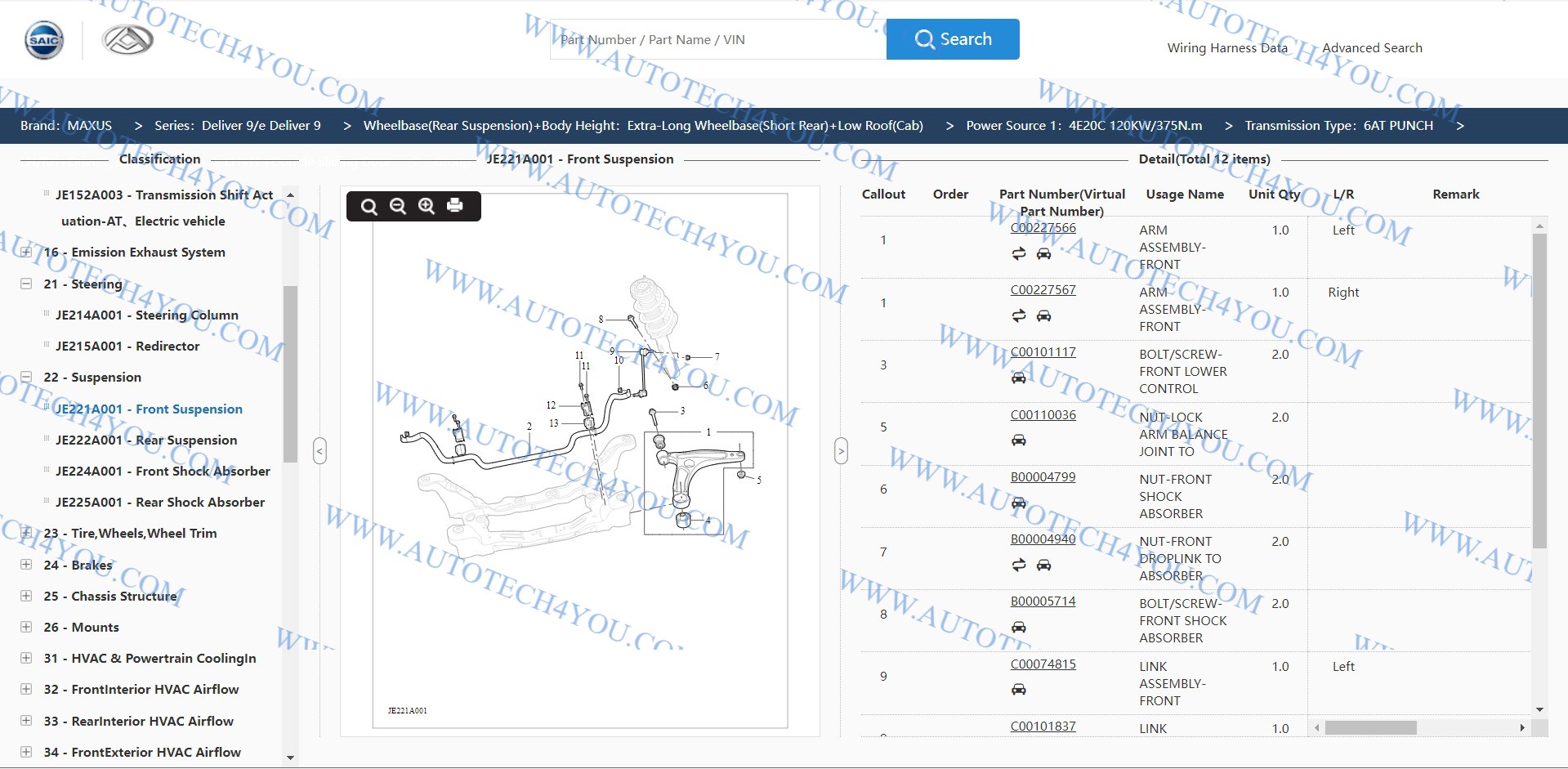Screen dimensions: 1568x769
Task: Click the car icon under part C00101117
Action: [x=1018, y=378]
